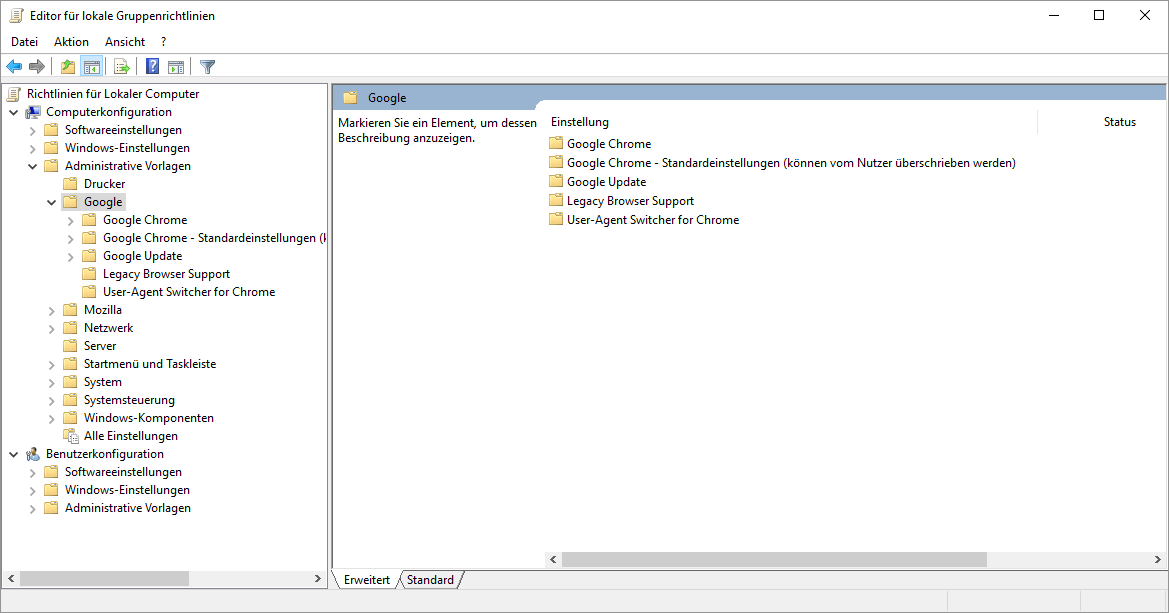The height and width of the screenshot is (613, 1169).
Task: Toggle the console tree show/hide icon
Action: [92, 67]
